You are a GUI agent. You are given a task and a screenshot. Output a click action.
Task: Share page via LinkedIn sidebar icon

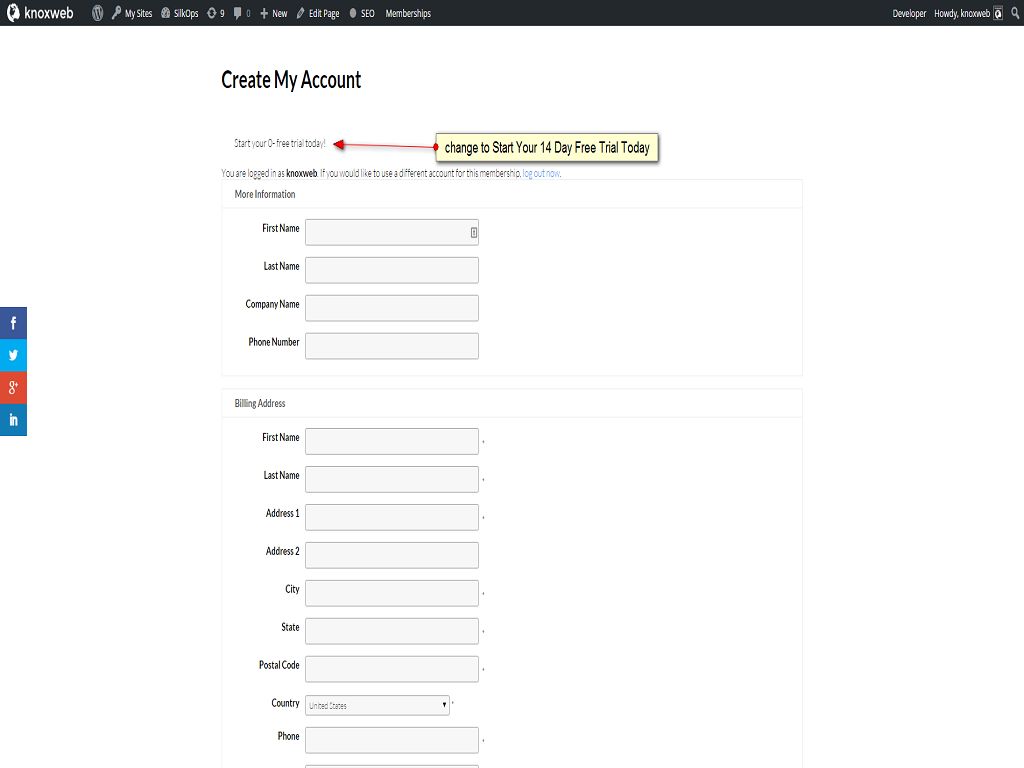click(13, 420)
